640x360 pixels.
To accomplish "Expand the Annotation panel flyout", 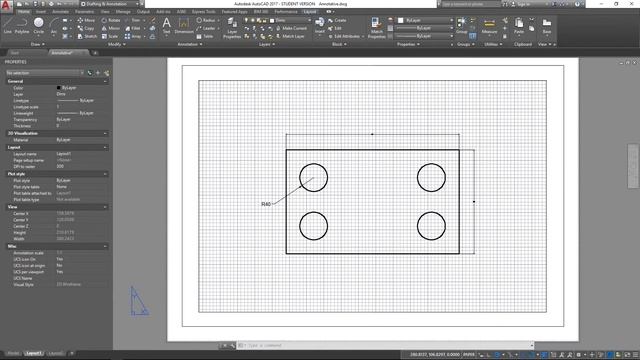I will click(190, 44).
